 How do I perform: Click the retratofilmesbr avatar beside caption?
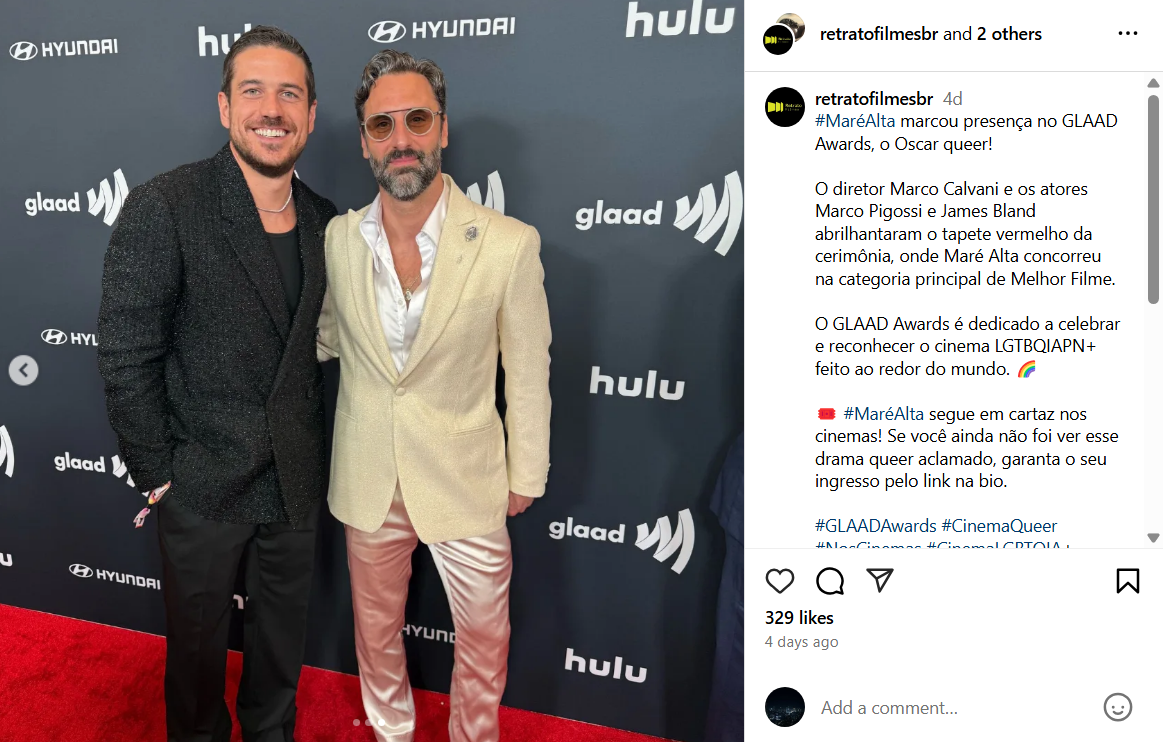pos(785,107)
